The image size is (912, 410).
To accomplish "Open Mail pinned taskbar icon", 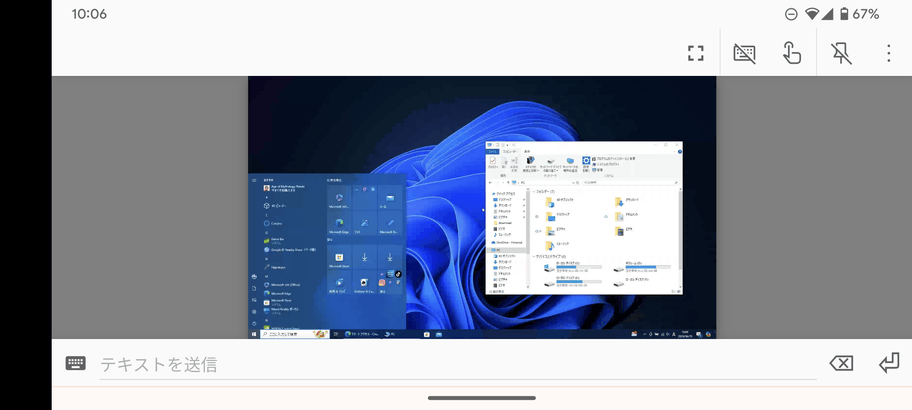I will click(x=439, y=334).
